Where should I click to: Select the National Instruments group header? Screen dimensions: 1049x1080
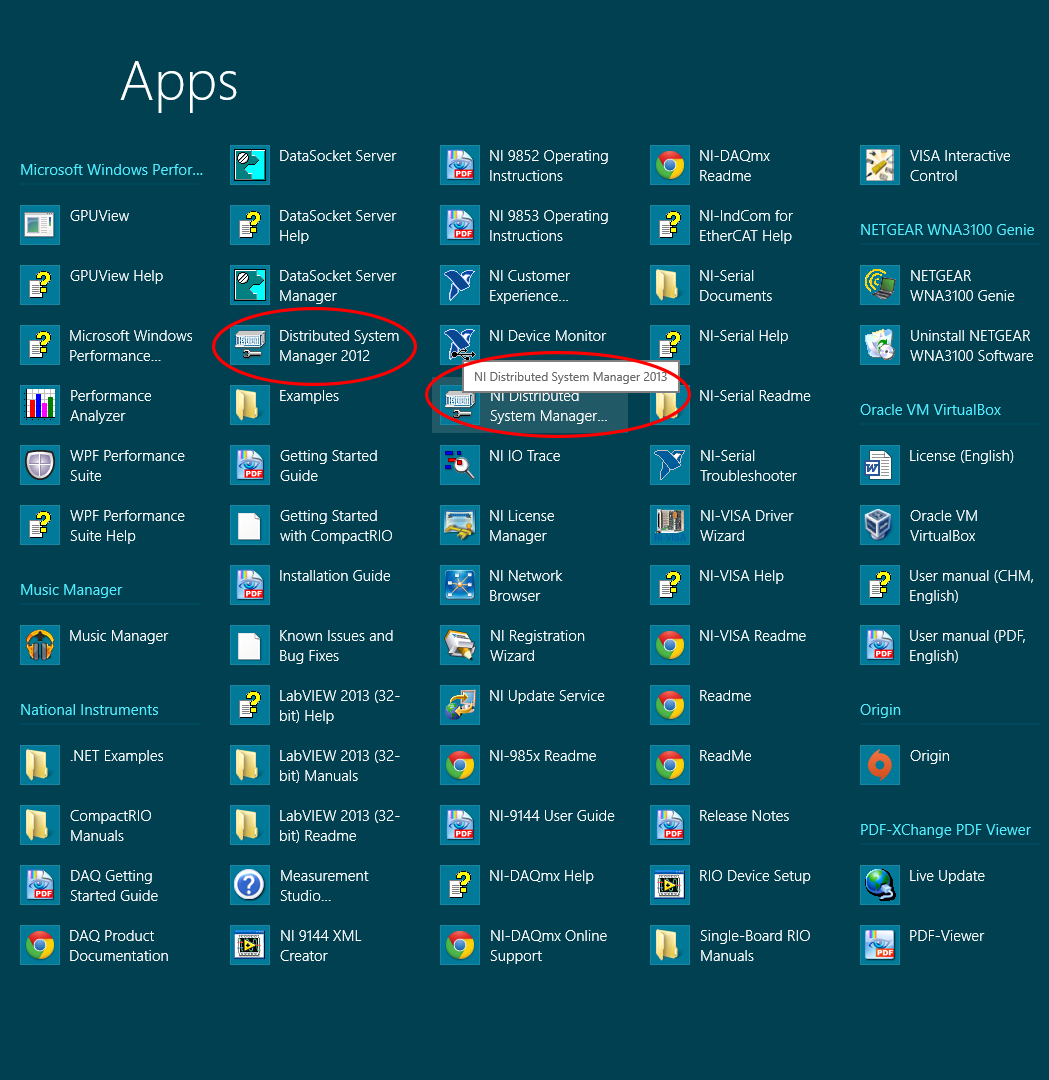pyautogui.click(x=89, y=709)
